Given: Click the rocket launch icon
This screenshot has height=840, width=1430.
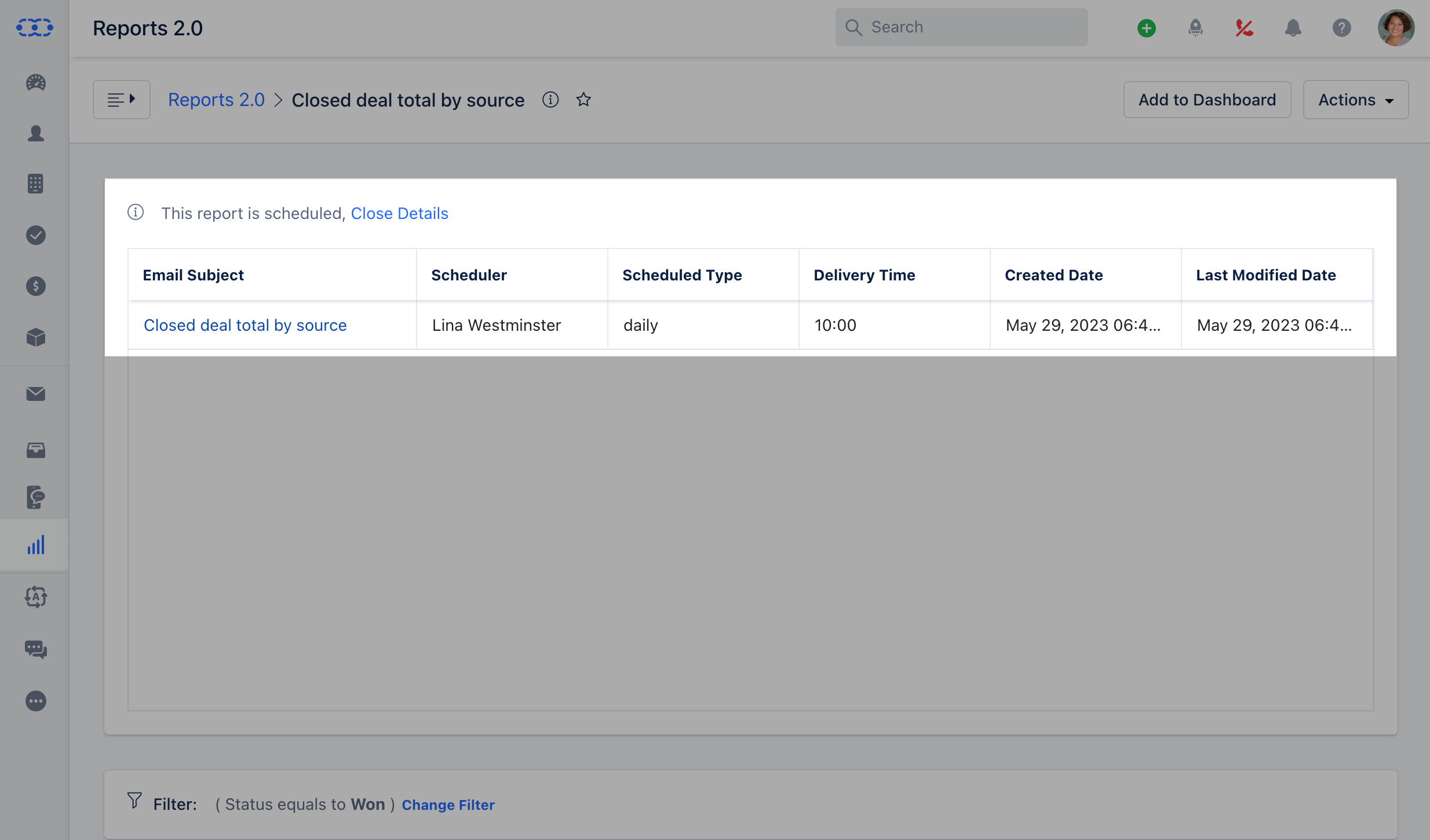Looking at the screenshot, I should (1195, 28).
